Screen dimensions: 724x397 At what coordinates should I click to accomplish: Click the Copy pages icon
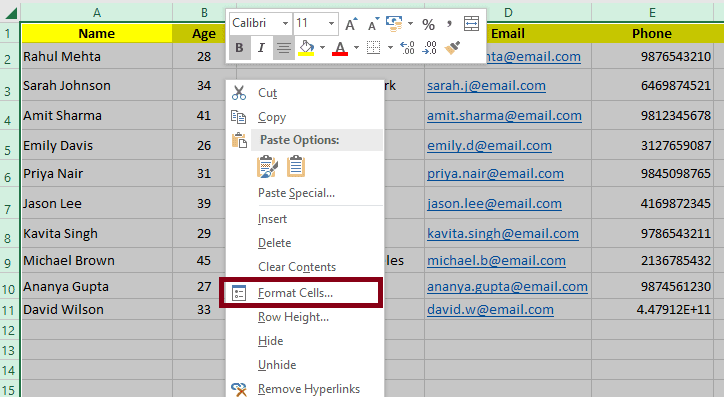pos(239,117)
